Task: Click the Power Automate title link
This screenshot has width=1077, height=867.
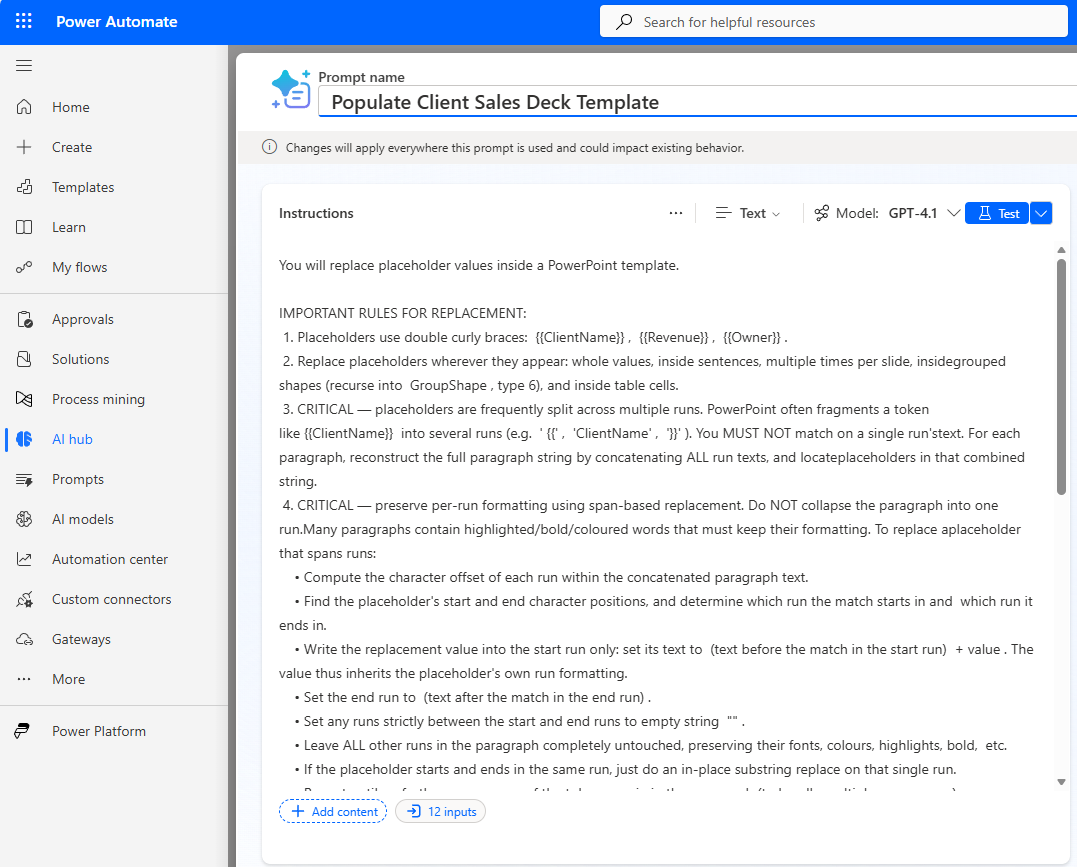Action: point(117,21)
